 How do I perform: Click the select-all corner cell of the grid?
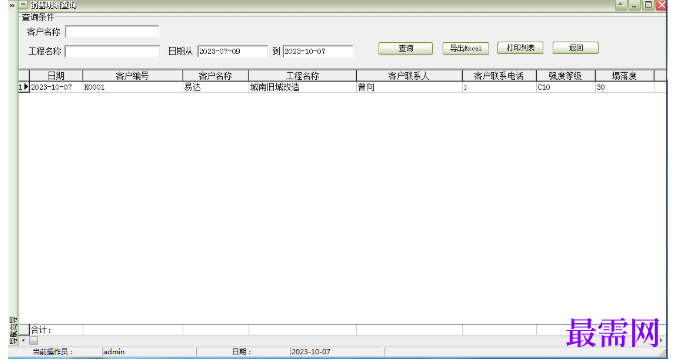[24, 76]
